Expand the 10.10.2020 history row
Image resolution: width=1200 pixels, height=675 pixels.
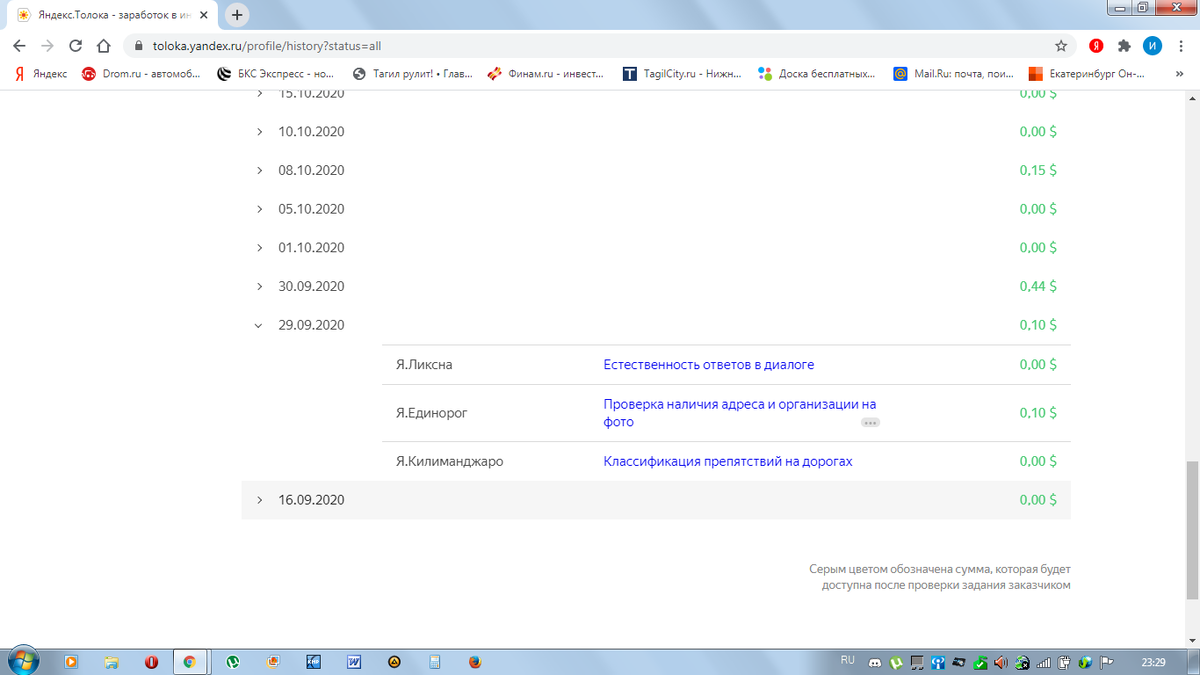[x=656, y=132]
